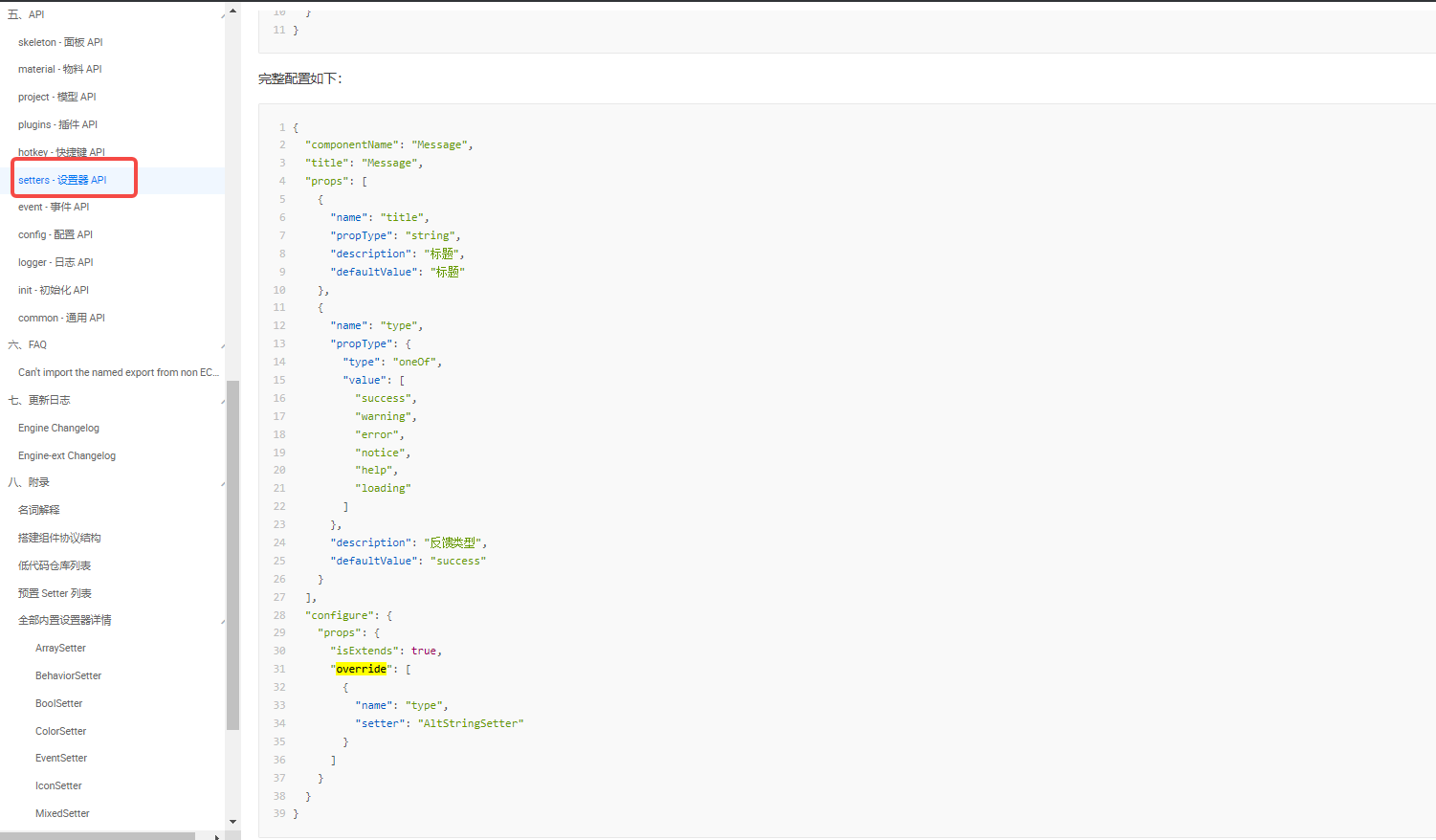Open event - 事件 API page
The width and height of the screenshot is (1436, 840).
coord(54,207)
